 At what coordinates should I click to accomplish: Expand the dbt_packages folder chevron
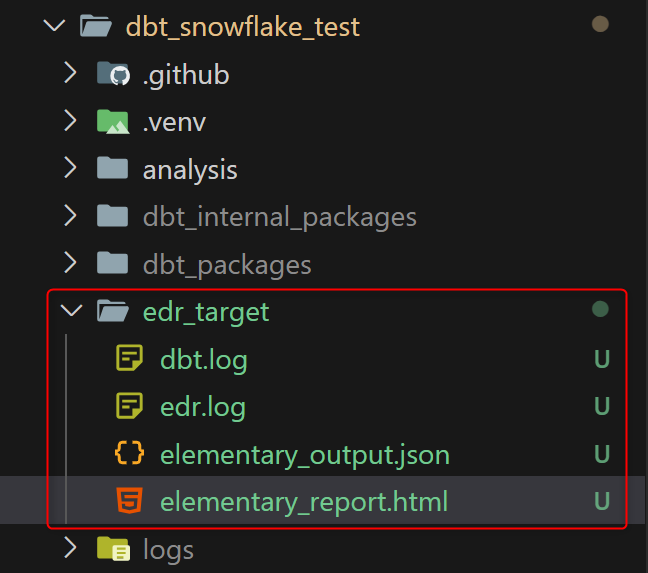(x=71, y=263)
